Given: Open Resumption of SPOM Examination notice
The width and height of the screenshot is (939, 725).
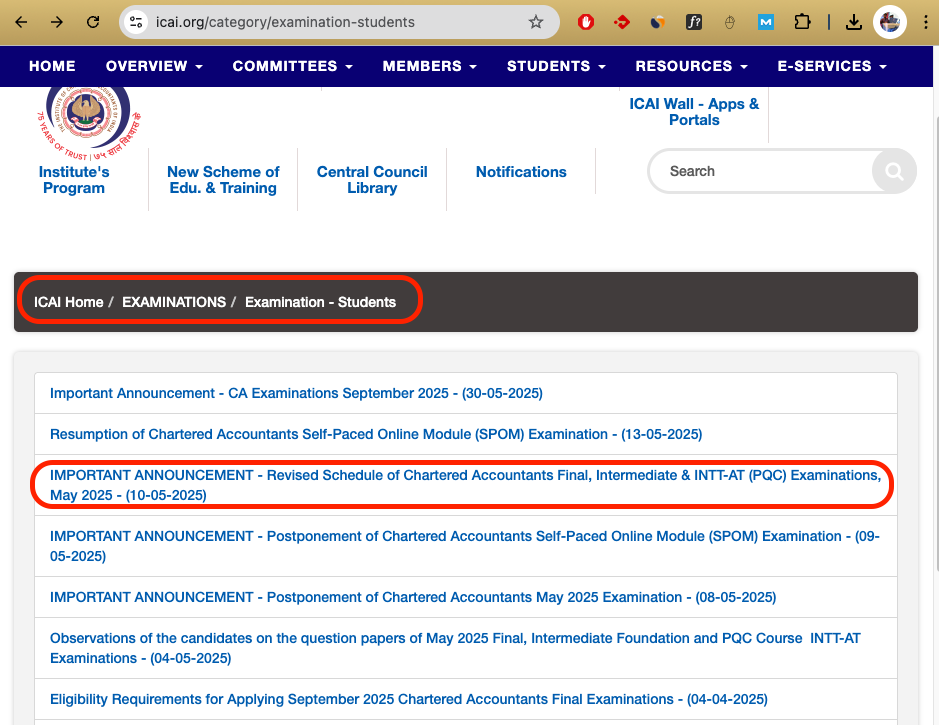Looking at the screenshot, I should click(x=376, y=434).
